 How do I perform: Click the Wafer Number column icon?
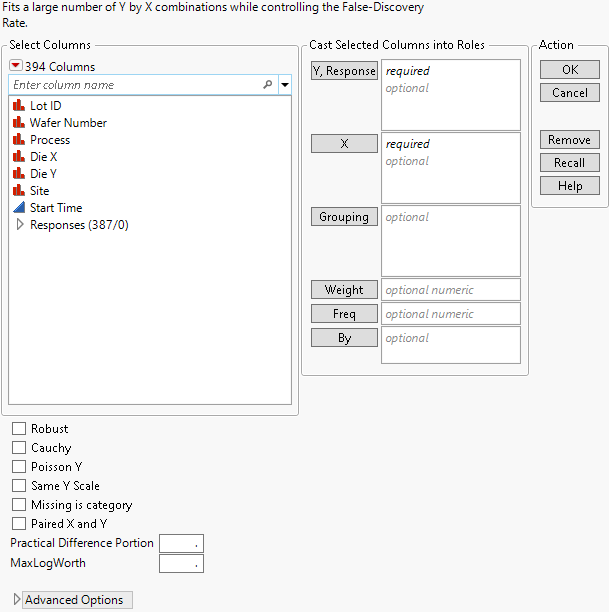pyautogui.click(x=19, y=123)
